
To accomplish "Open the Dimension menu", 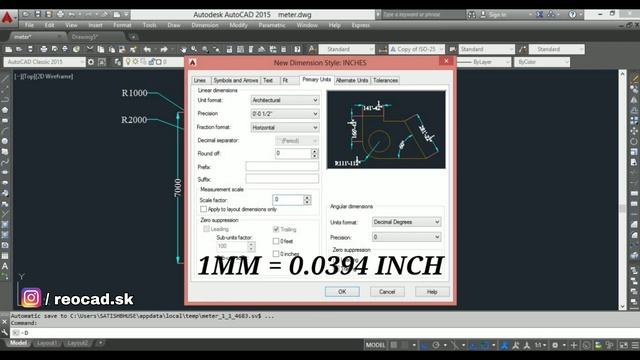I will (x=205, y=25).
